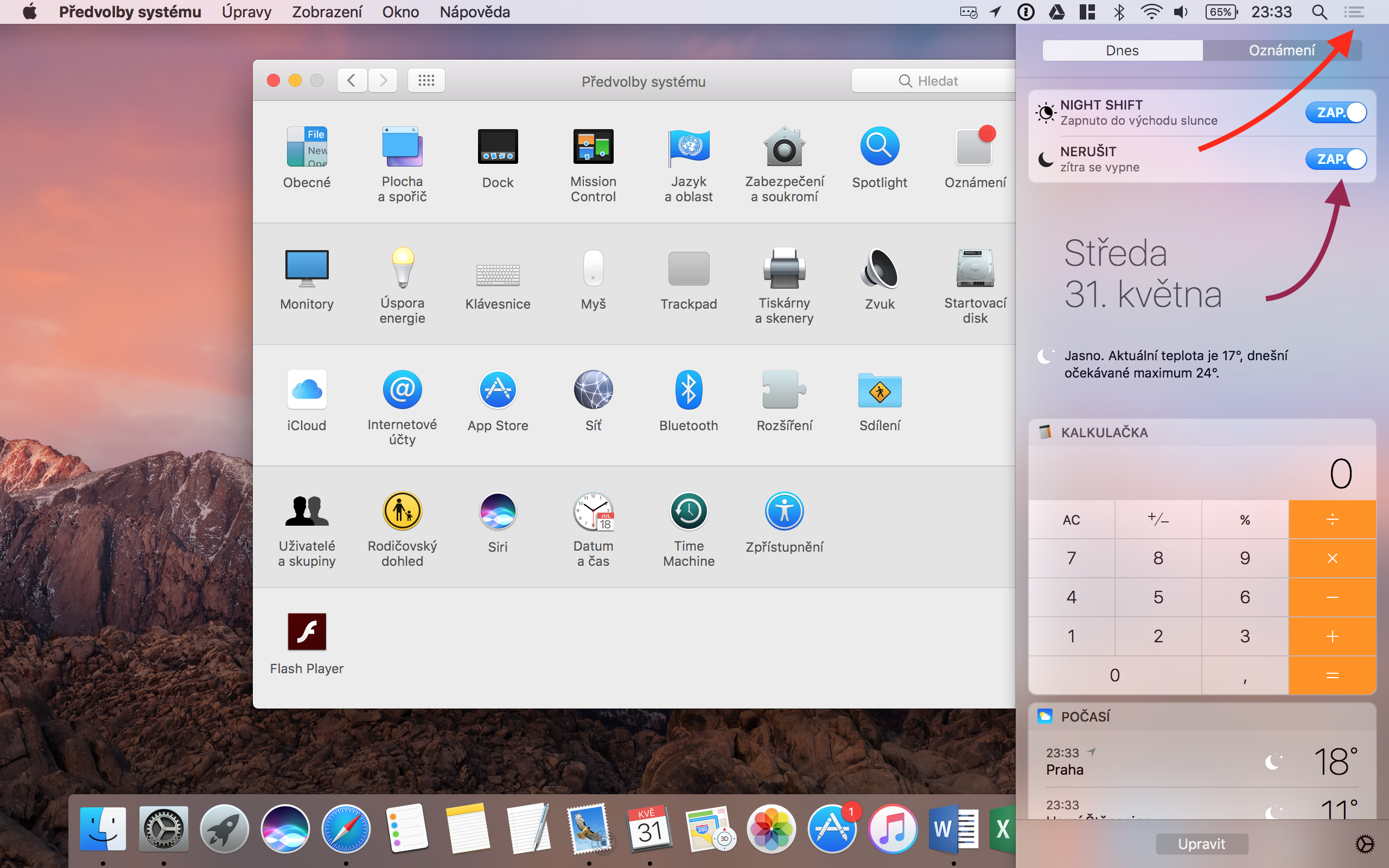Viewport: 1389px width, 868px height.
Task: Open the Flash Player pane
Action: tap(307, 632)
